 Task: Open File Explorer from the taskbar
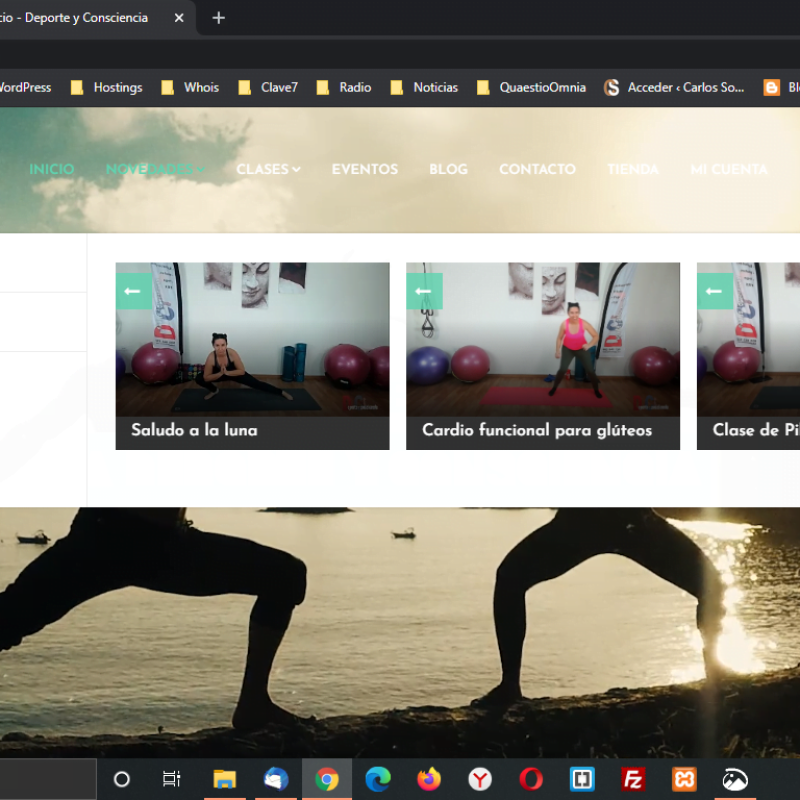(224, 779)
